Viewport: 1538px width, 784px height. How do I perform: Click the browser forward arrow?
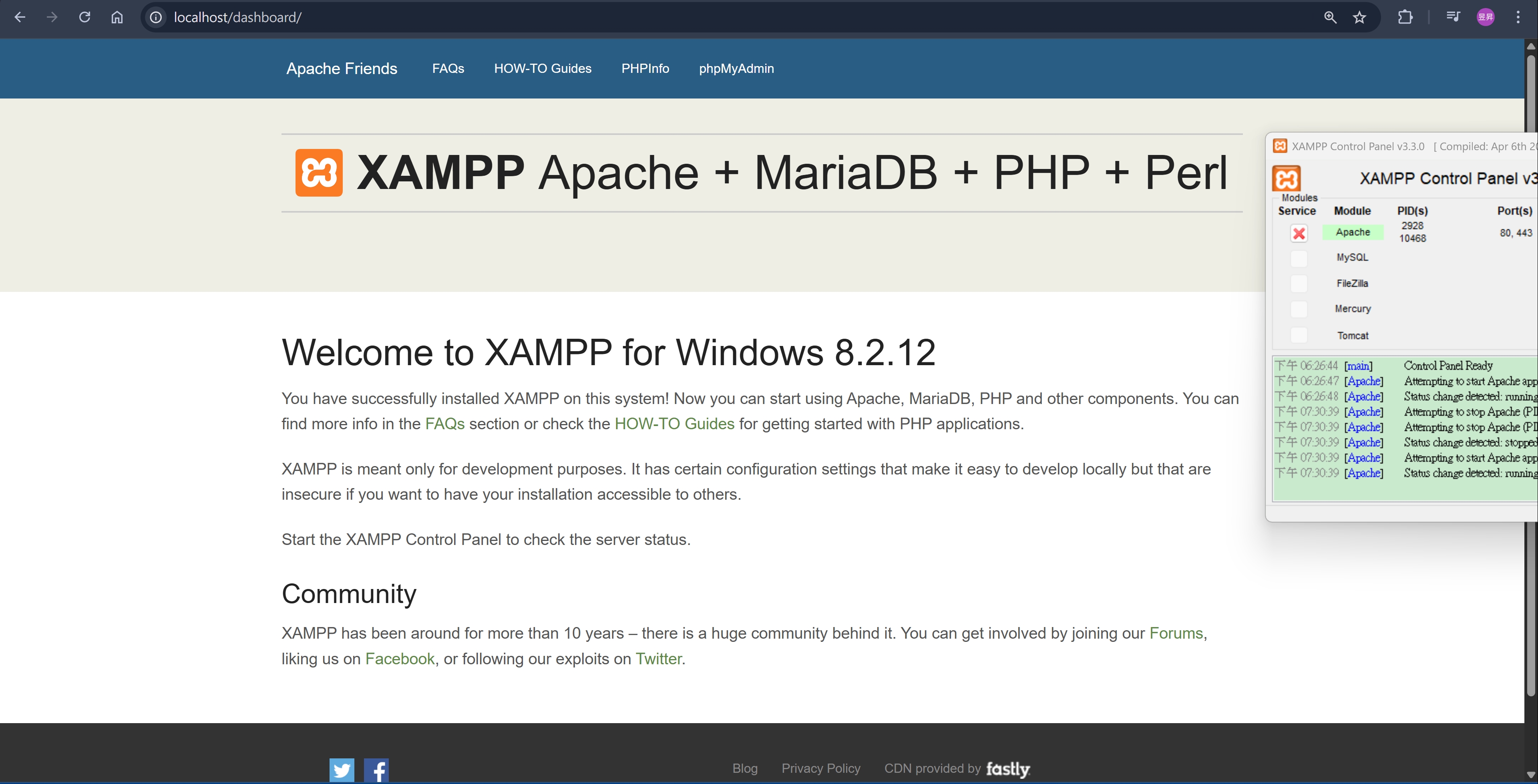(52, 17)
